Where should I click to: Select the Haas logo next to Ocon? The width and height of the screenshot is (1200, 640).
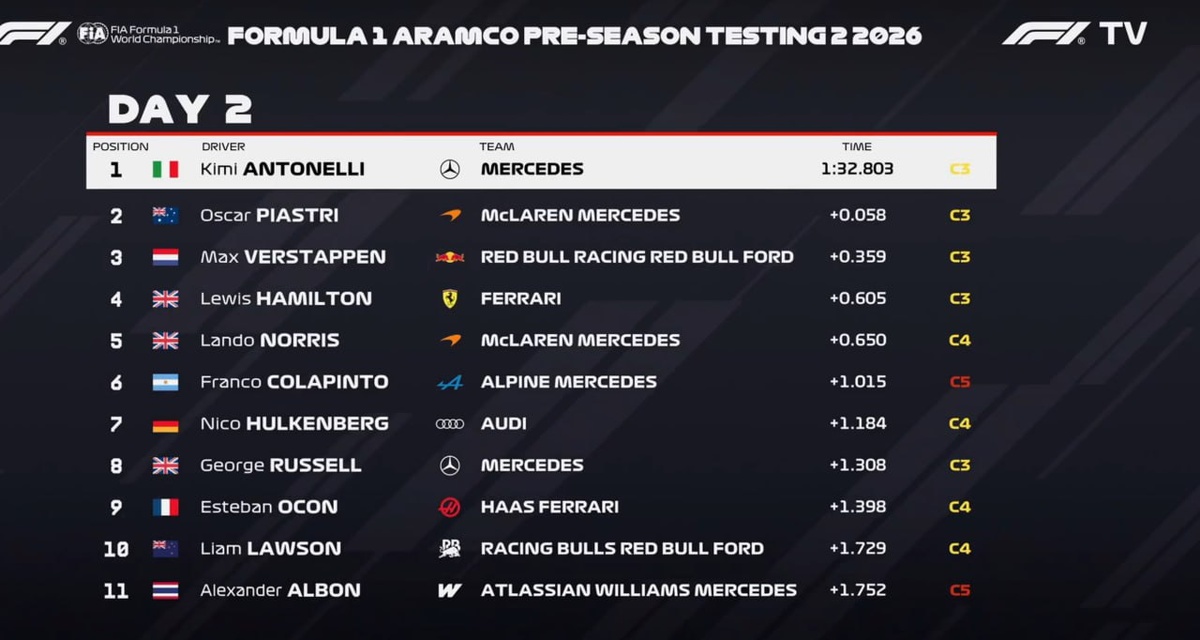[x=450, y=507]
